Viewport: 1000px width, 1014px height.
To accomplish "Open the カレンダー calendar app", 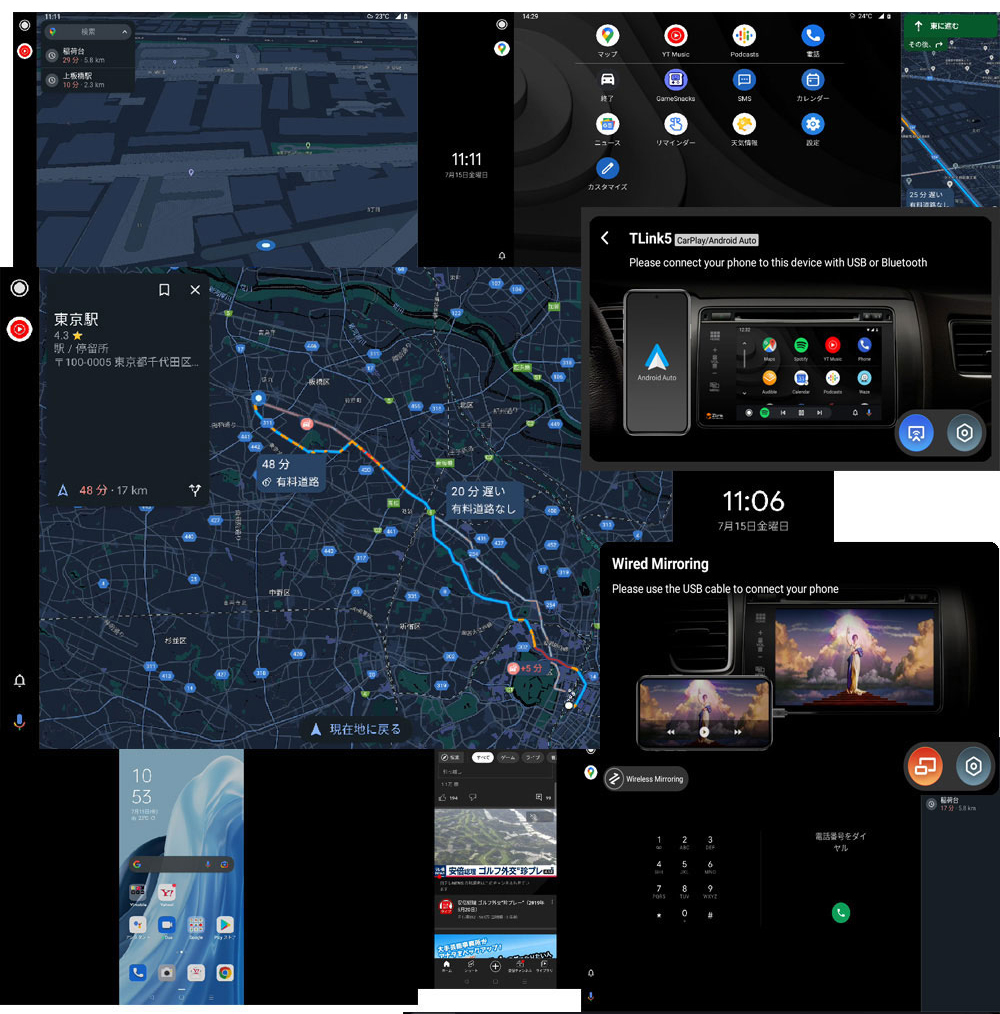I will pyautogui.click(x=812, y=80).
